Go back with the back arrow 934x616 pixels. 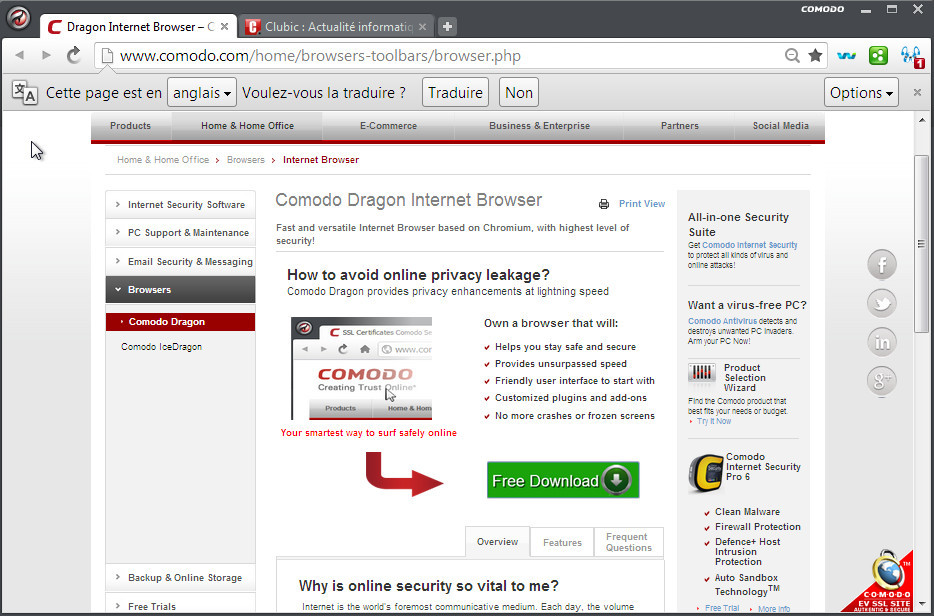point(20,55)
